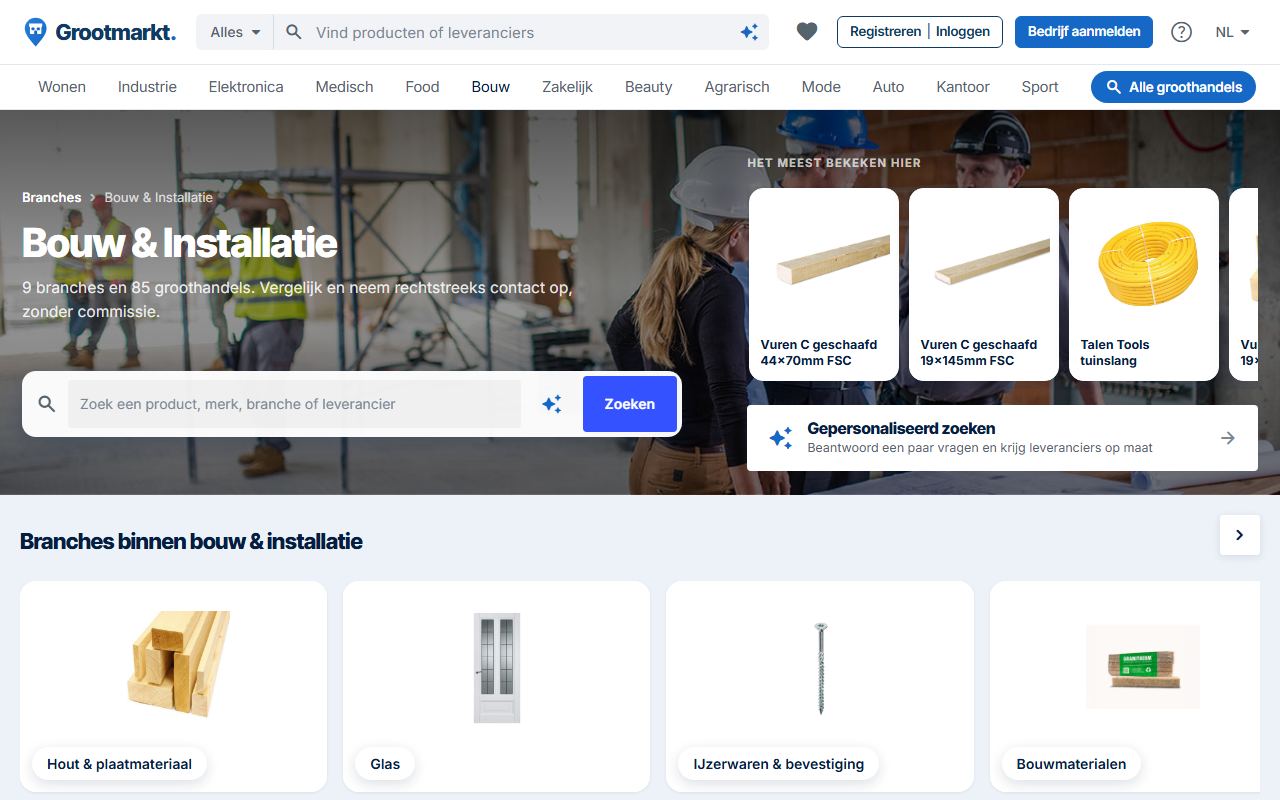The height and width of the screenshot is (800, 1280).
Task: Click the Registreren link
Action: pyautogui.click(x=885, y=32)
